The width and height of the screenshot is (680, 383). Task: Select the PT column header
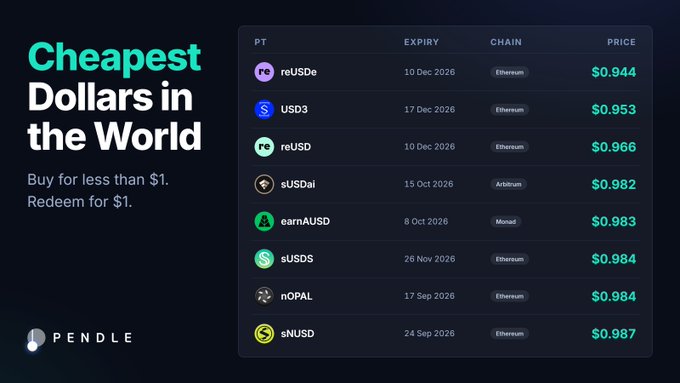[x=260, y=42]
